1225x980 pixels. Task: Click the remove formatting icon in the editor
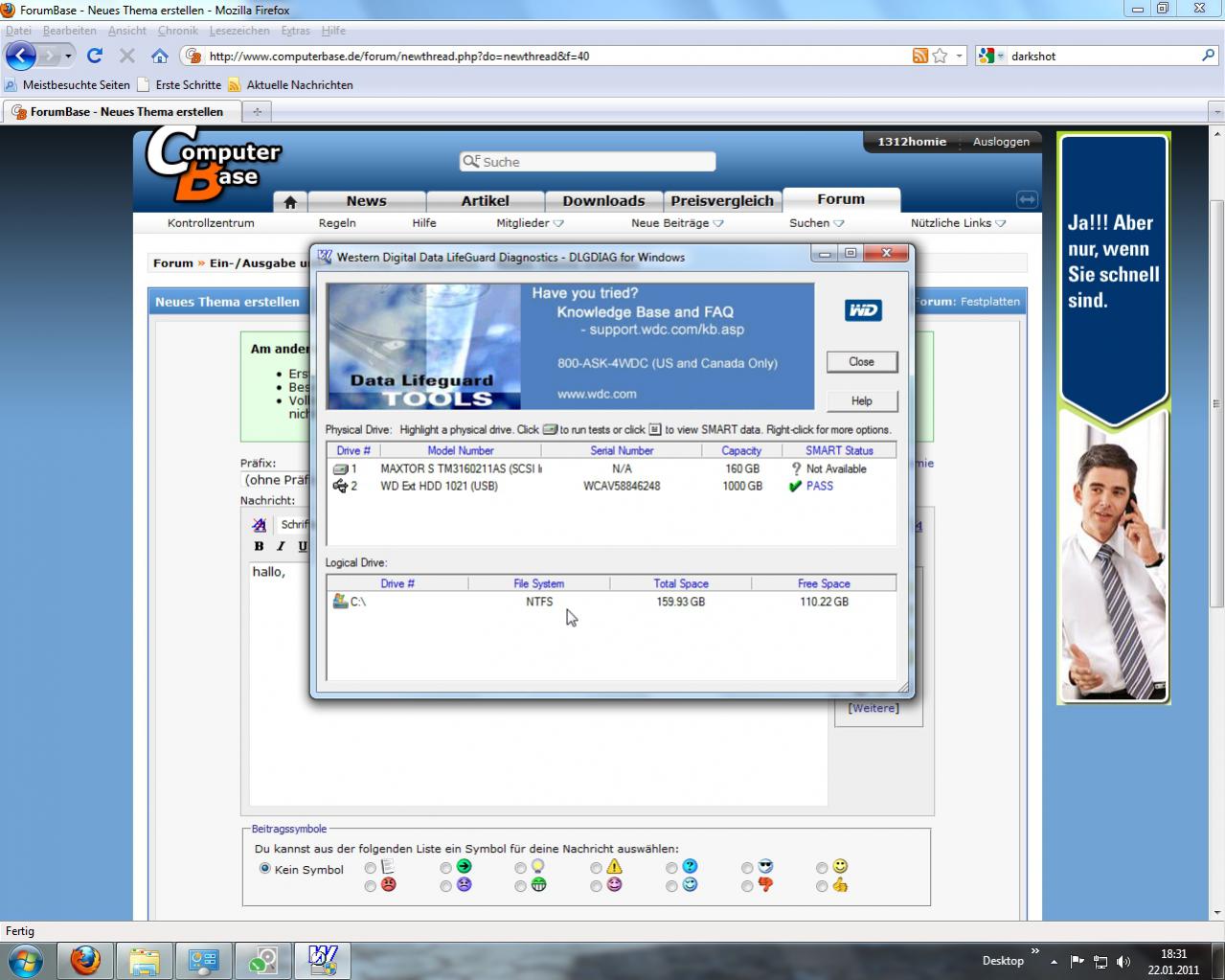259,524
